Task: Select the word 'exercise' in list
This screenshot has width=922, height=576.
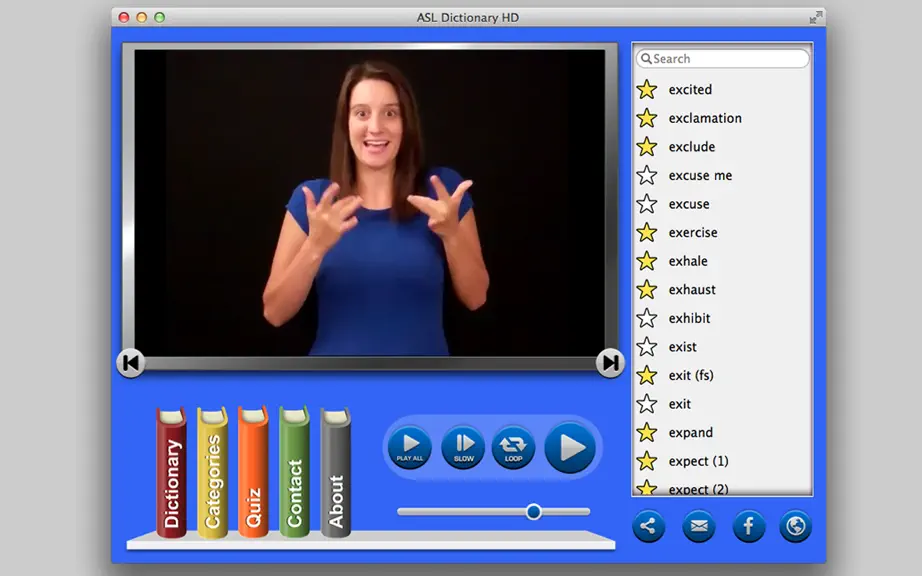Action: 693,233
